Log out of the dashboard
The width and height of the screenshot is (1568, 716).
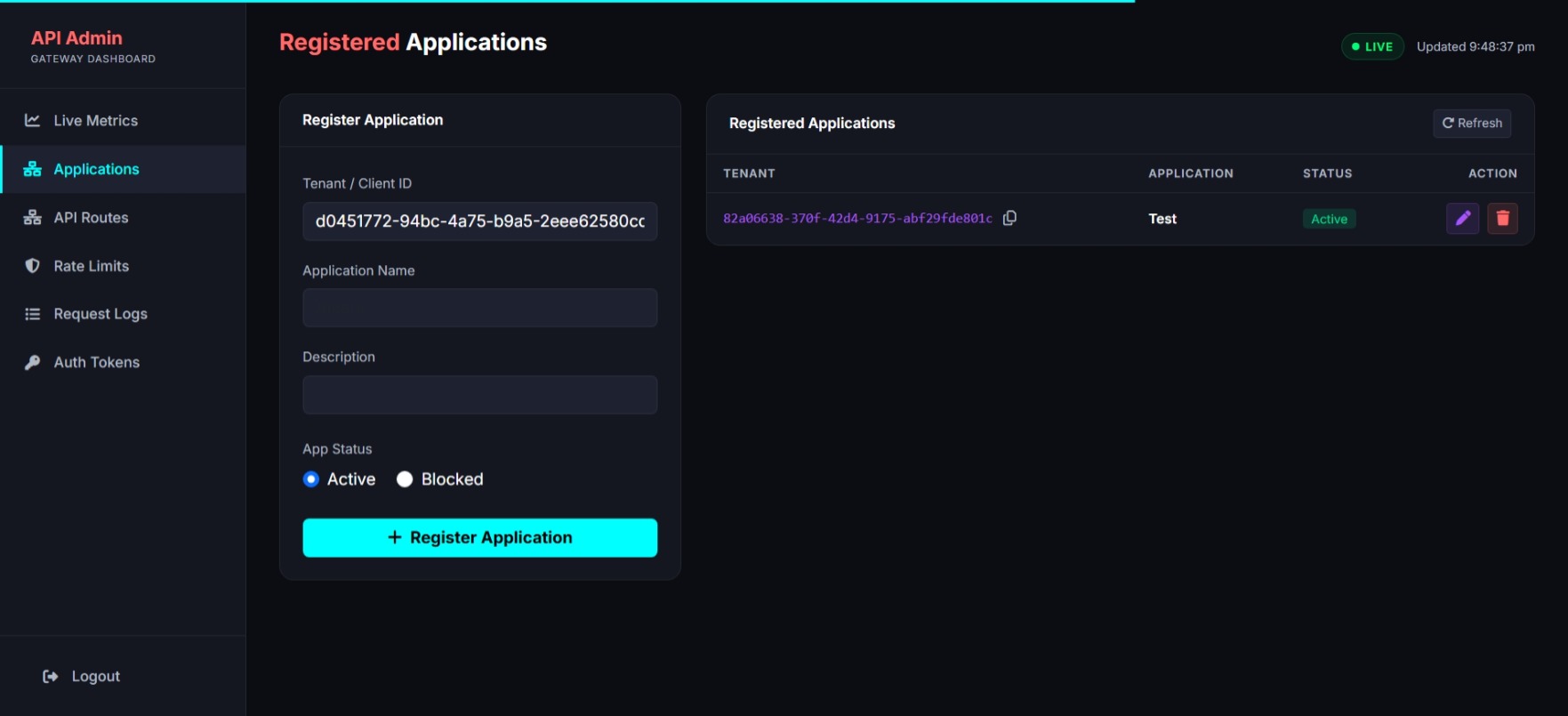click(82, 676)
